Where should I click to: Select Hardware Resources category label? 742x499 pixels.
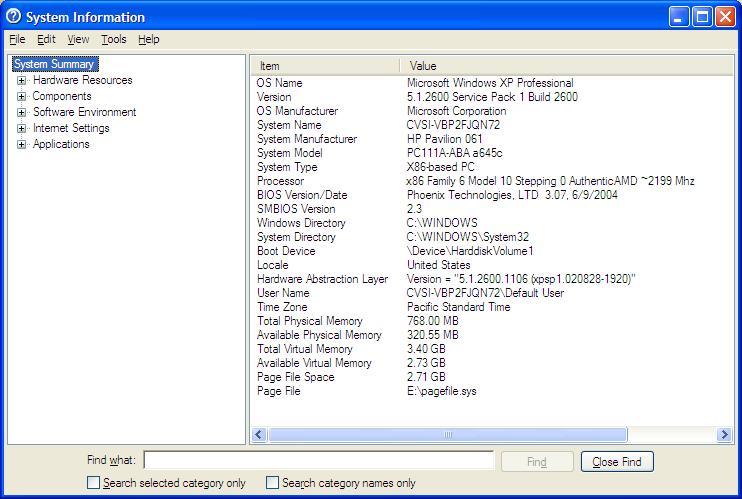click(83, 80)
